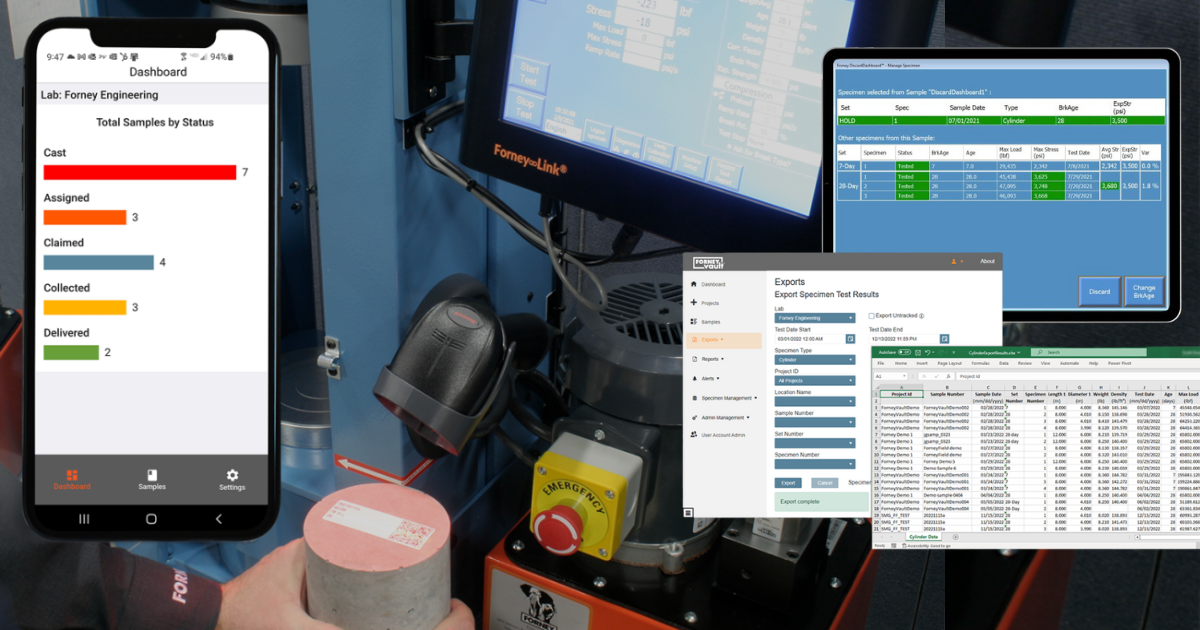
Task: Select the Dashboard icon in ForneyVault sidebar
Action: [694, 284]
